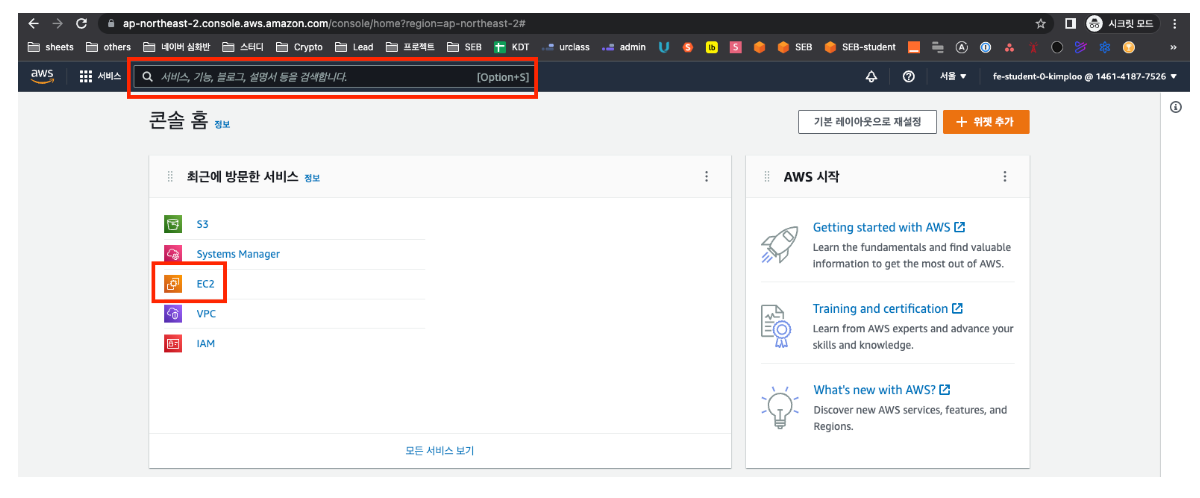Viewport: 1200px width, 498px height.
Task: Open the sheets bookmark folder
Action: click(51, 47)
